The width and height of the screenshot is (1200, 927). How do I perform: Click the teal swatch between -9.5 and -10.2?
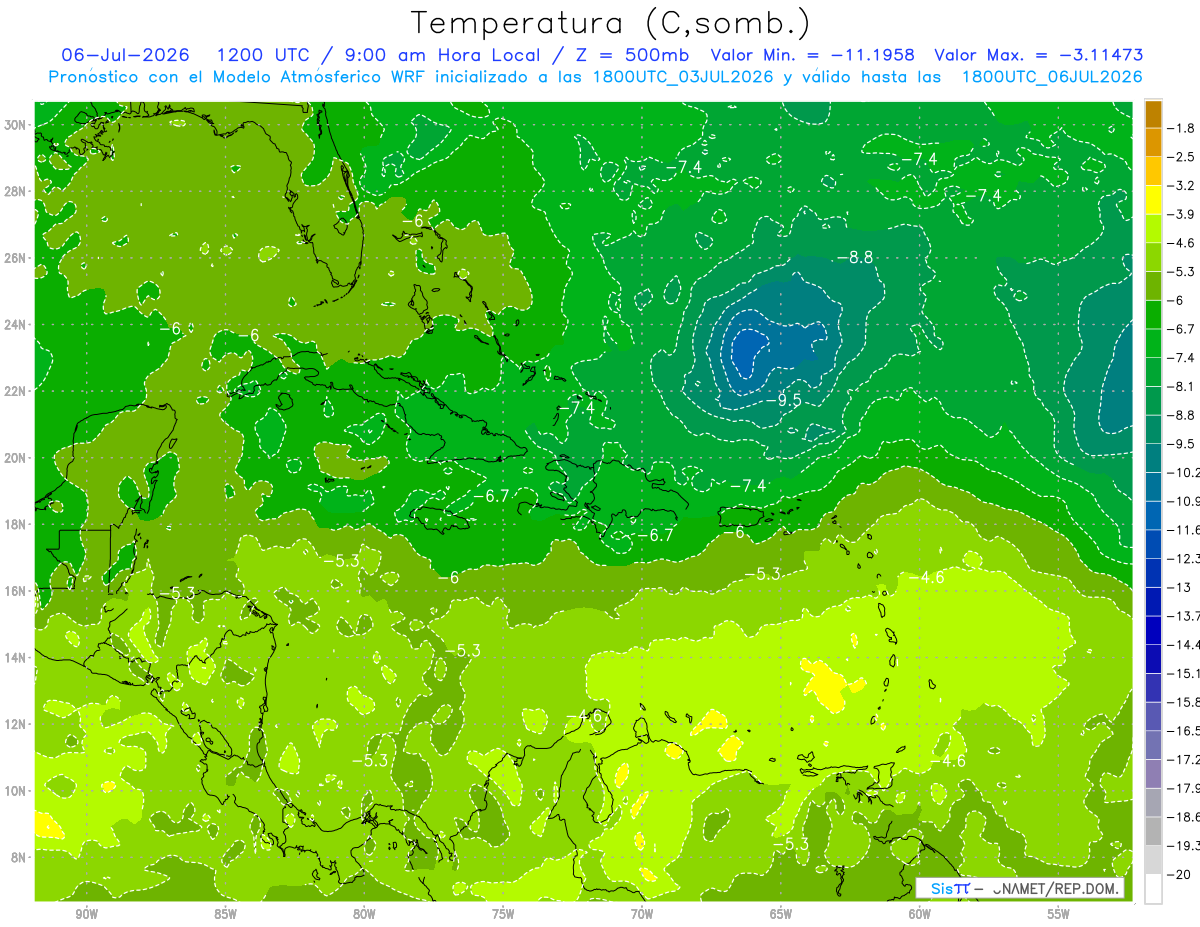coord(1153,458)
